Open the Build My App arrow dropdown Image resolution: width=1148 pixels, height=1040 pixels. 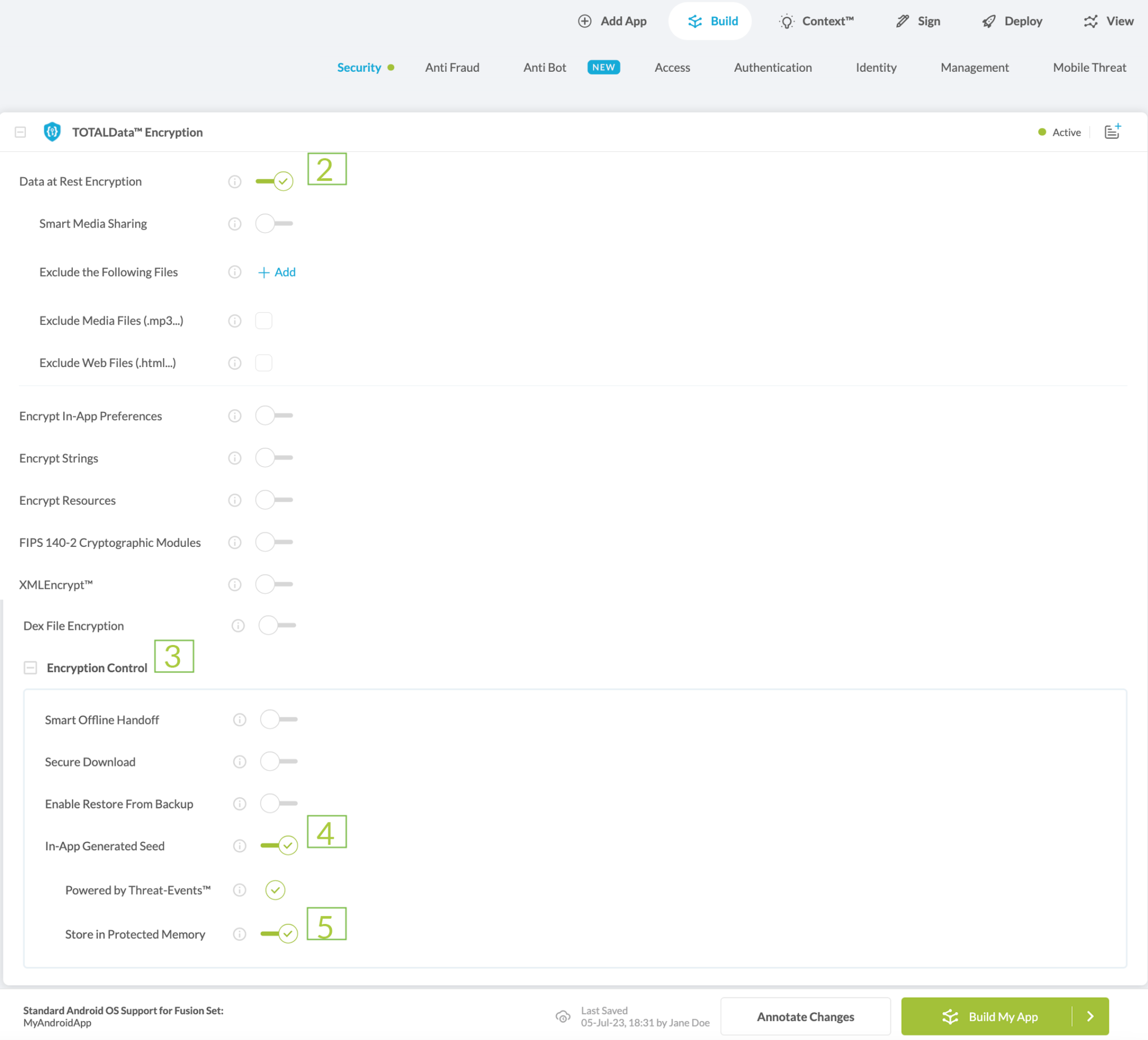[1090, 1016]
